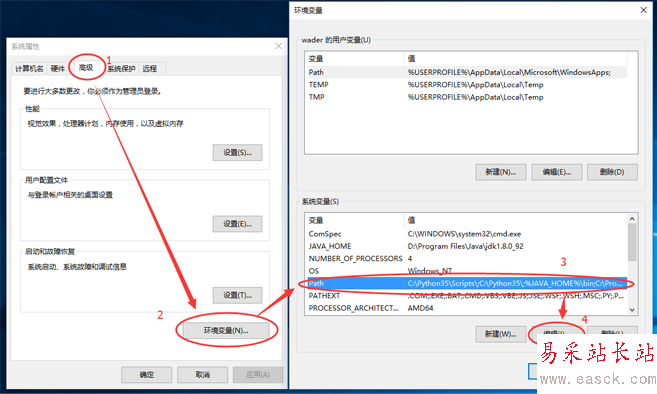Select system variable OS row
Screen dimensions: 657x394
pos(467,271)
